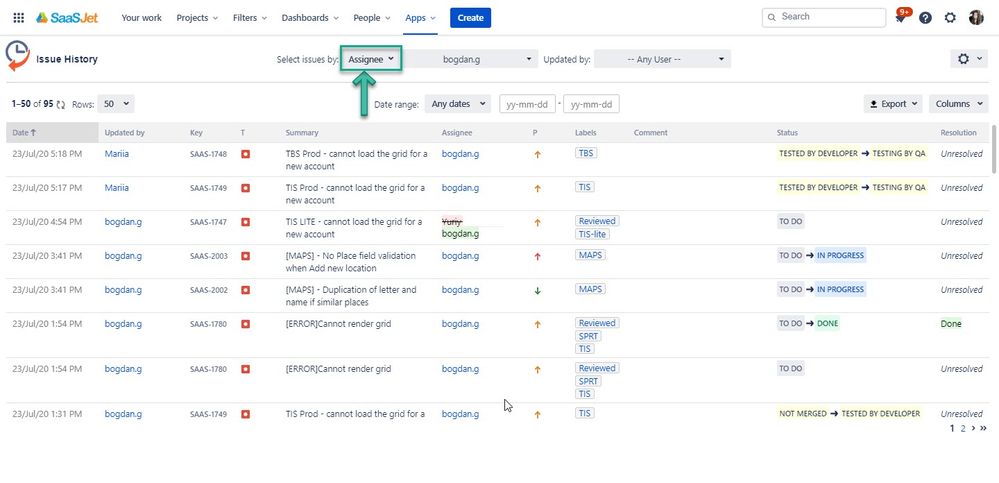Open the notifications bell

pos(901,17)
